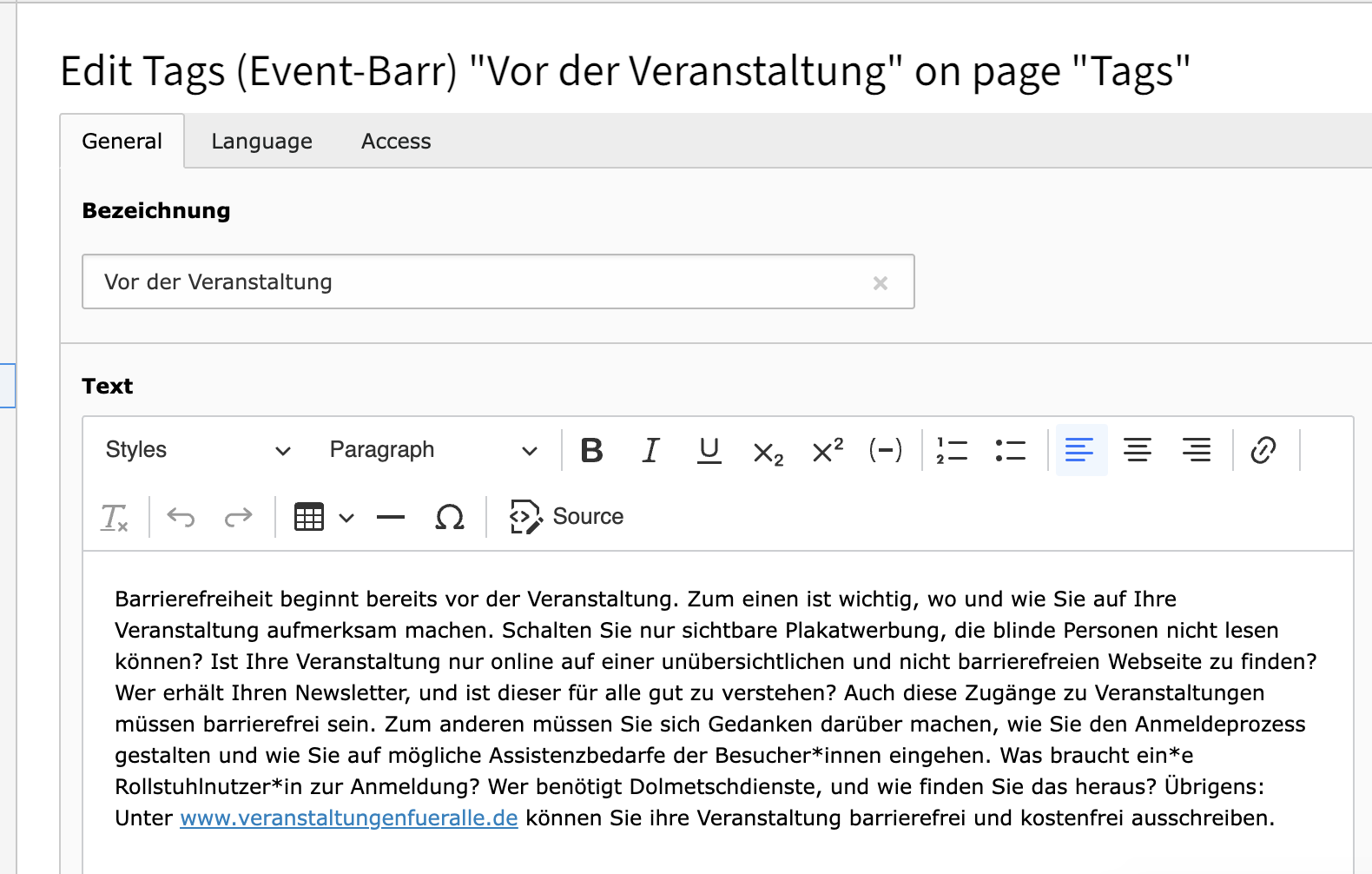Click the 'Bezeichnung' field label
This screenshot has width=1372, height=874.
(x=156, y=210)
